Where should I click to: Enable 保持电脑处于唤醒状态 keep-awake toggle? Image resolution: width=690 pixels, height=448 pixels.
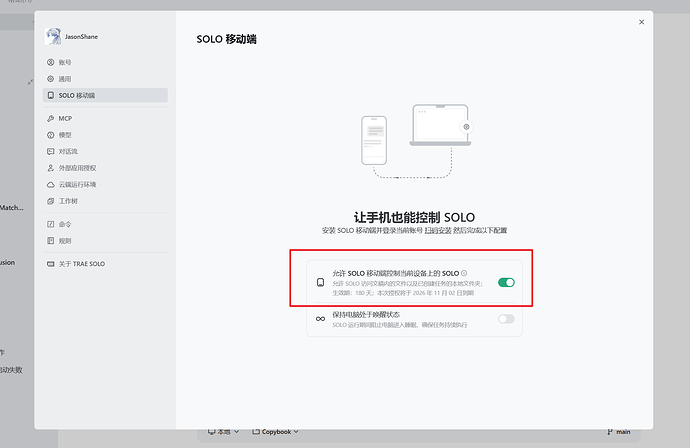click(x=506, y=319)
